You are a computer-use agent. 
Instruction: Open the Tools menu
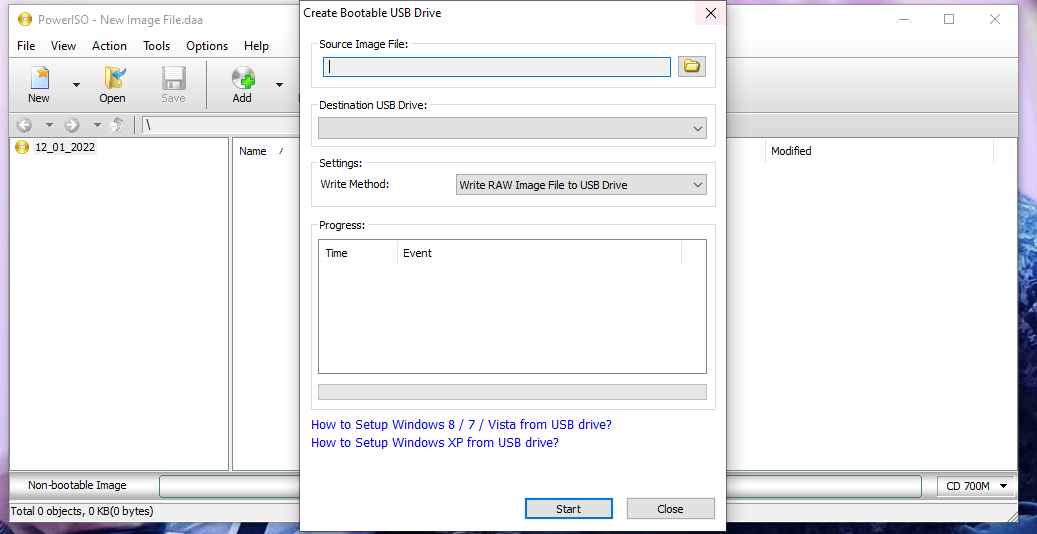(x=157, y=46)
